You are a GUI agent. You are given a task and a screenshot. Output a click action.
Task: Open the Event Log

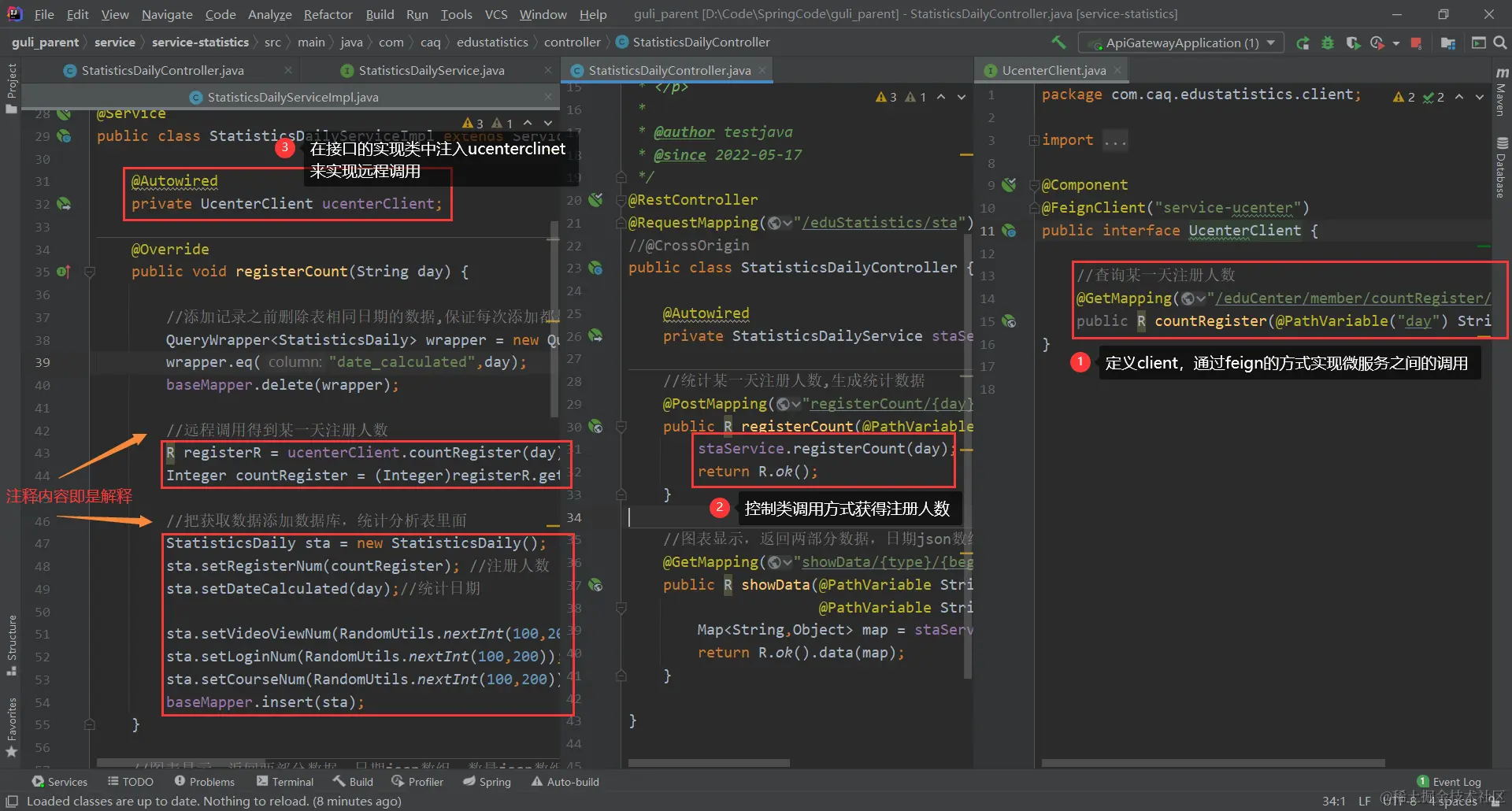click(x=1449, y=782)
